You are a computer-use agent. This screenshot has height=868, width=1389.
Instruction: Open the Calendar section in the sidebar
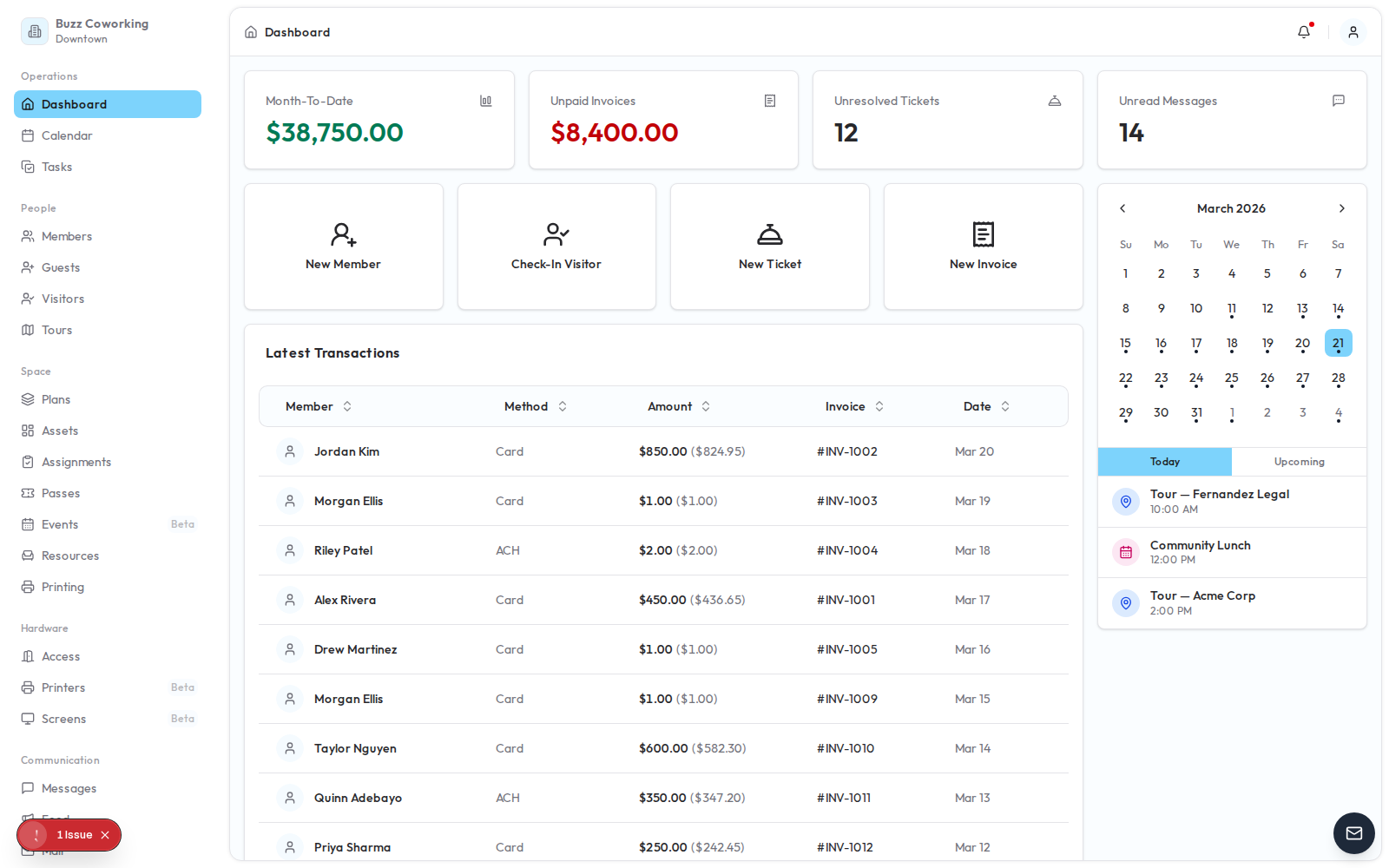click(x=67, y=135)
